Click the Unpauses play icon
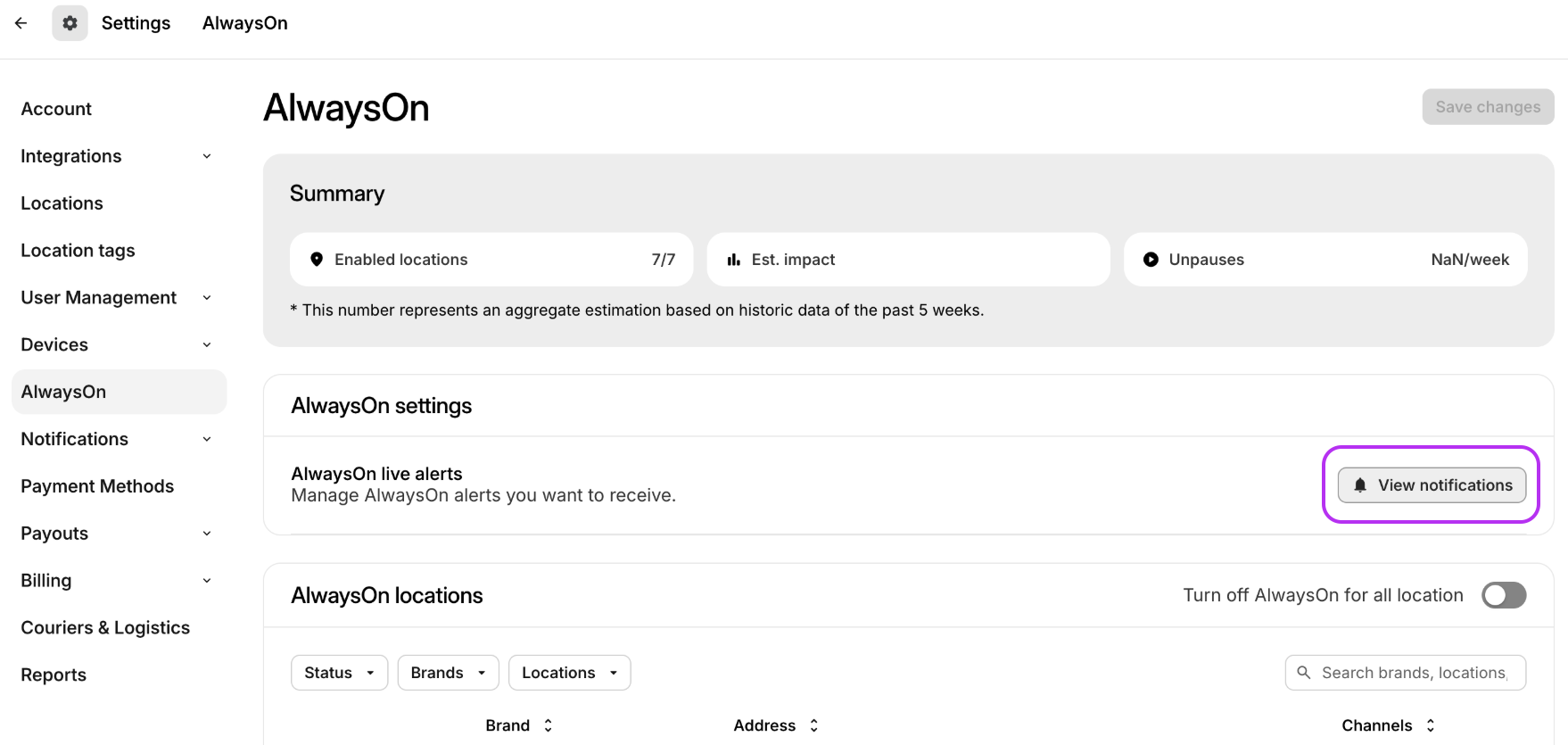The image size is (1568, 745). 1151,260
